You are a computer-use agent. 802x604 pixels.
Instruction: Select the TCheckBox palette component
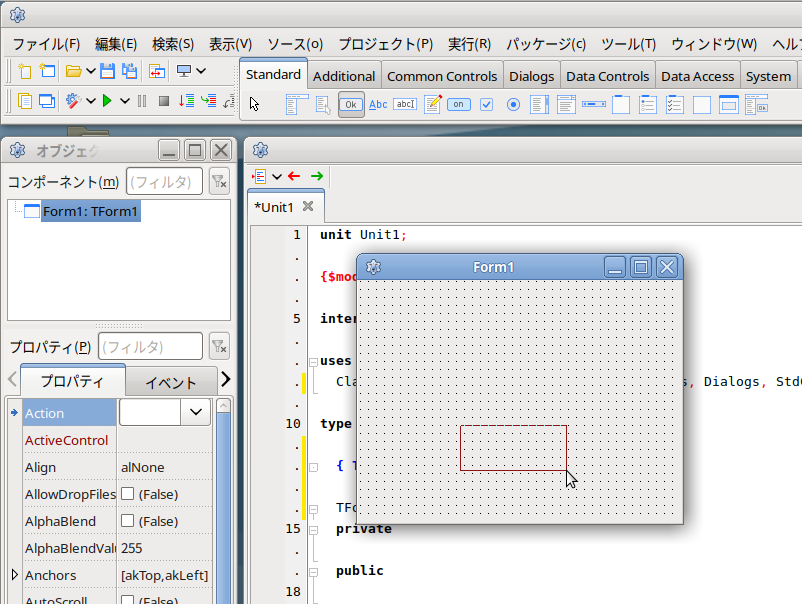[x=486, y=104]
